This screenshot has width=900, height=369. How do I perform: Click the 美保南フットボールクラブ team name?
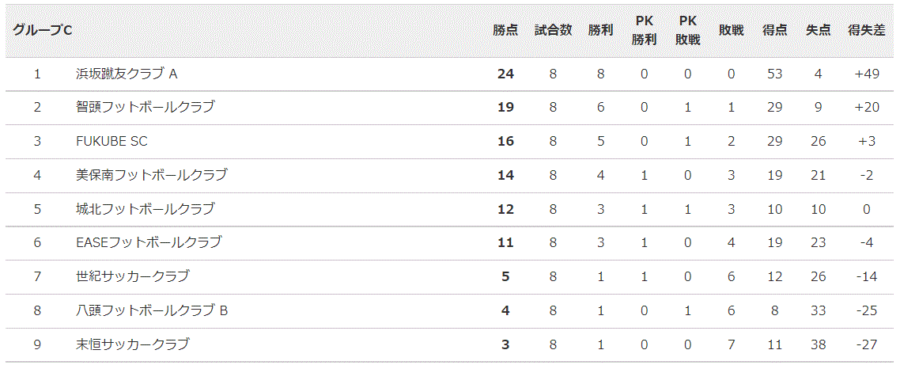(152, 175)
